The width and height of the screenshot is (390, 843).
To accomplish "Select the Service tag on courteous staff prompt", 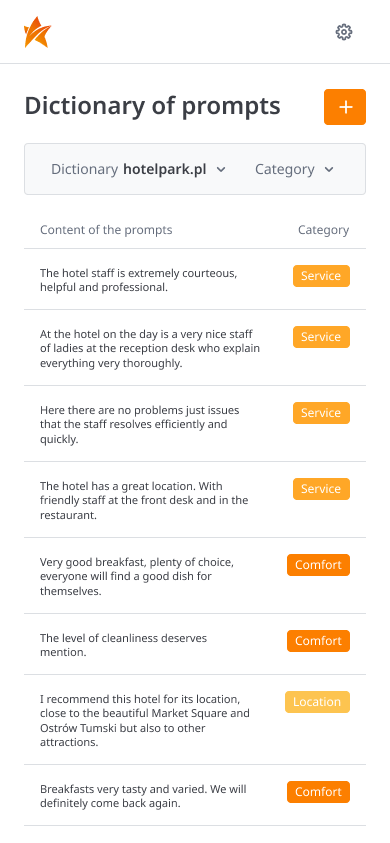I will [x=321, y=276].
